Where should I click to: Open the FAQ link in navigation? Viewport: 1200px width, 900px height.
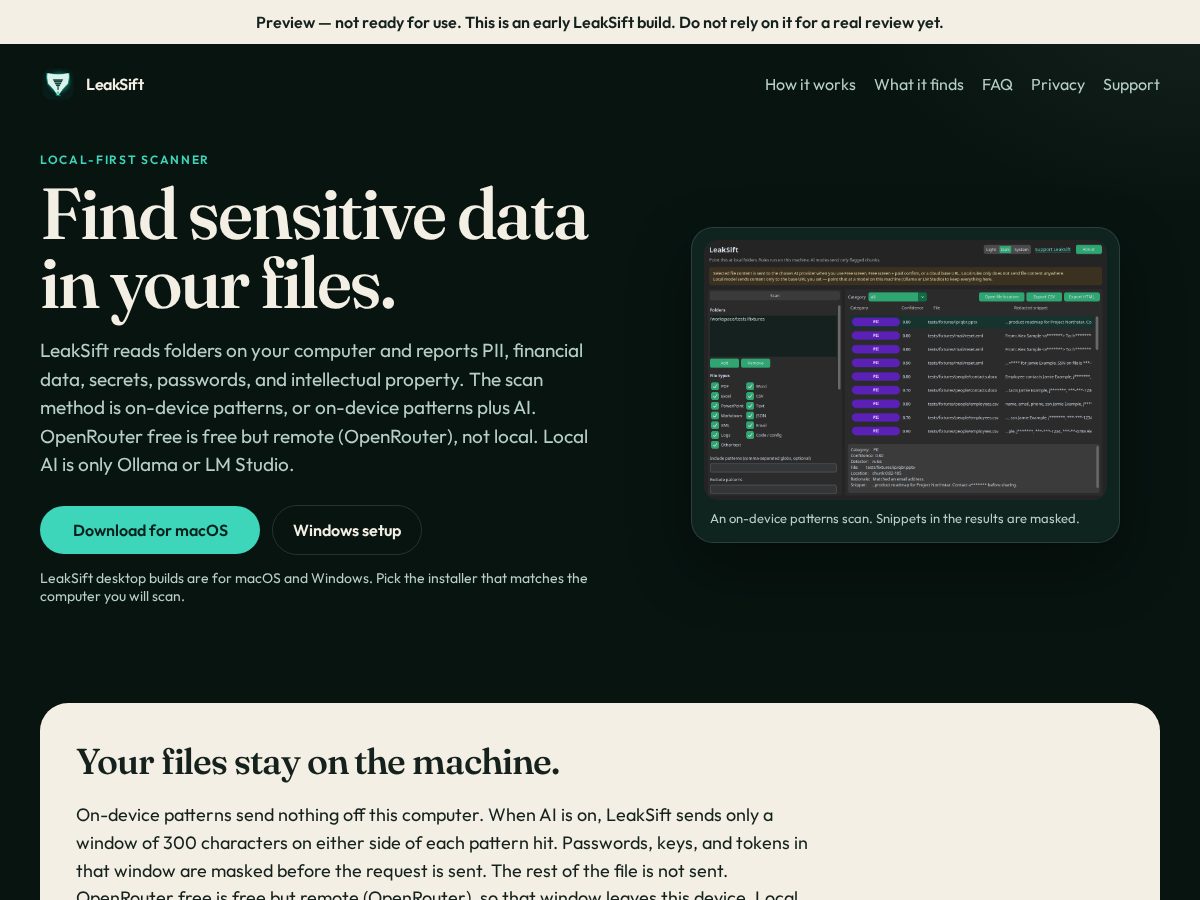tap(997, 84)
